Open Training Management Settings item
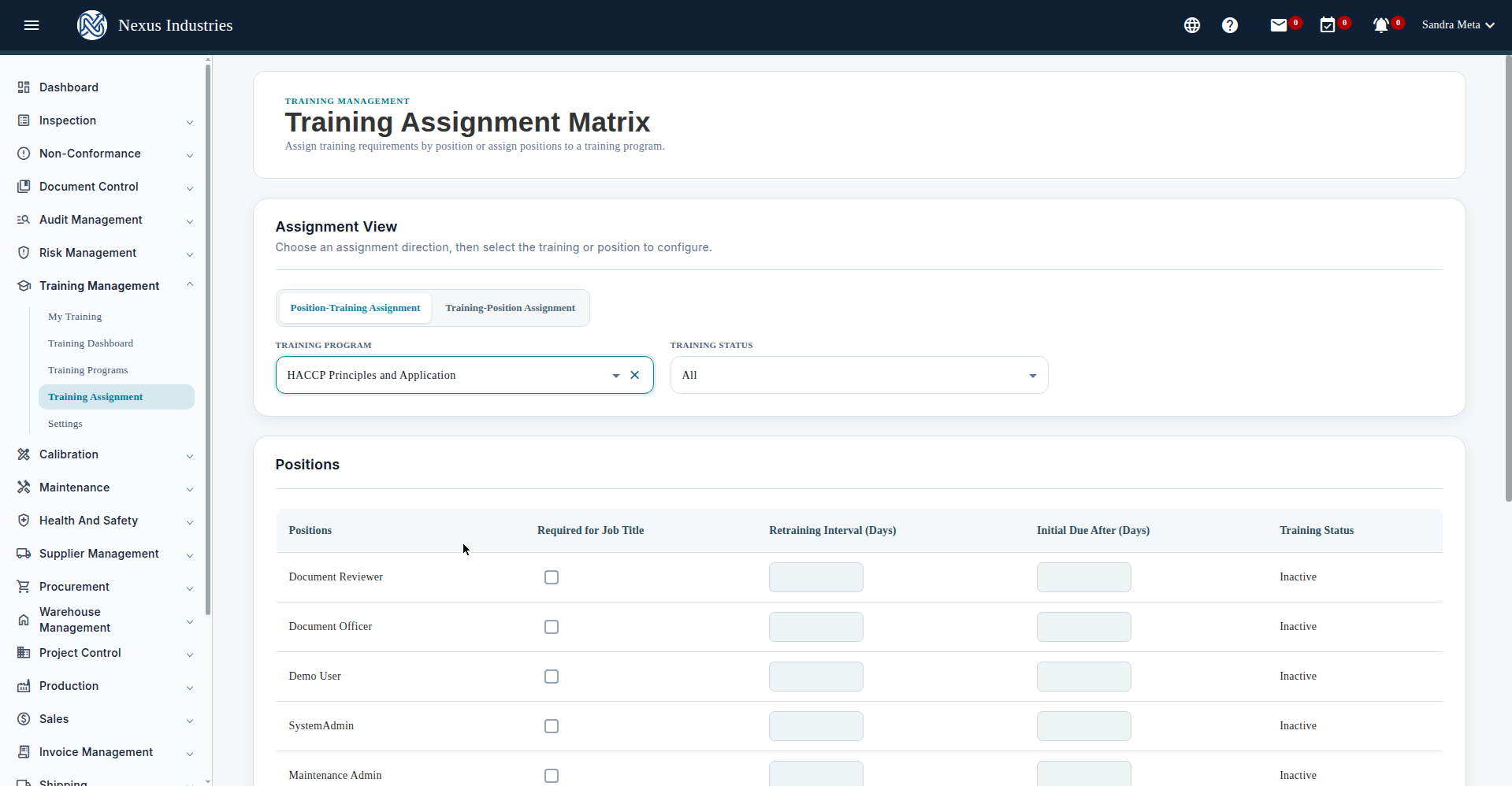Image resolution: width=1512 pixels, height=786 pixels. tap(65, 424)
